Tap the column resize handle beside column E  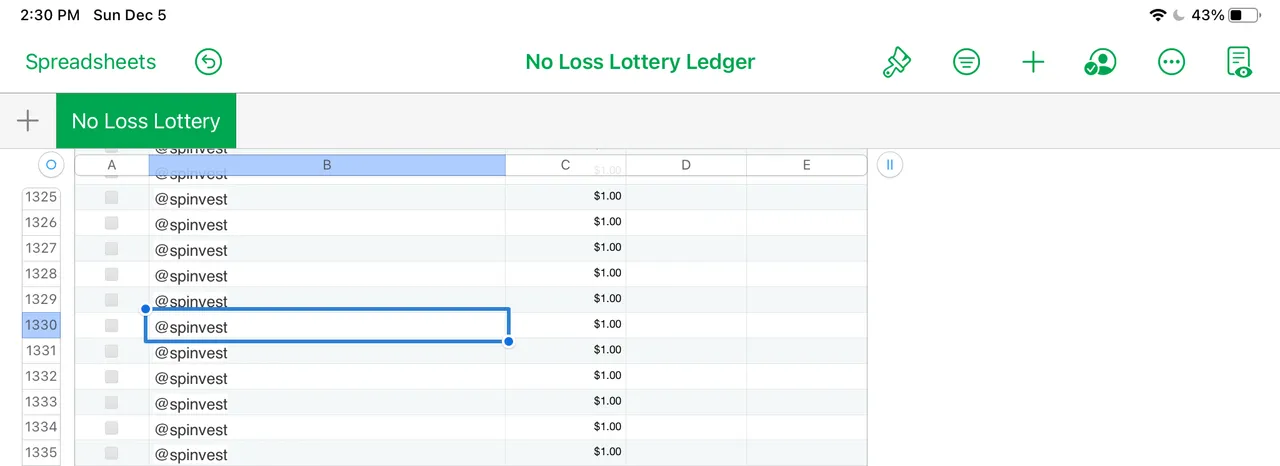(889, 164)
